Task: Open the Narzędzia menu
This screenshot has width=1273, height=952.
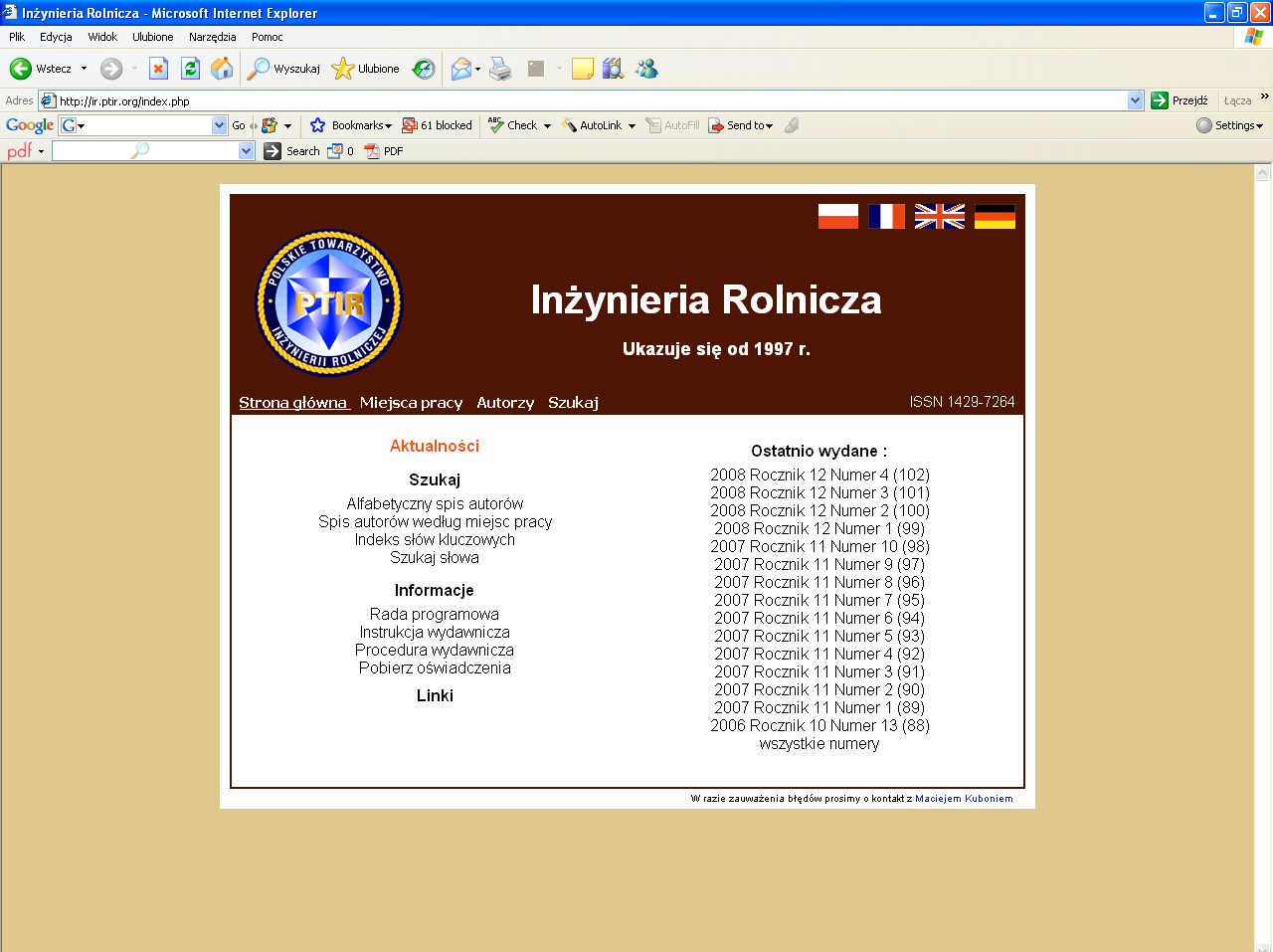Action: pyautogui.click(x=213, y=37)
